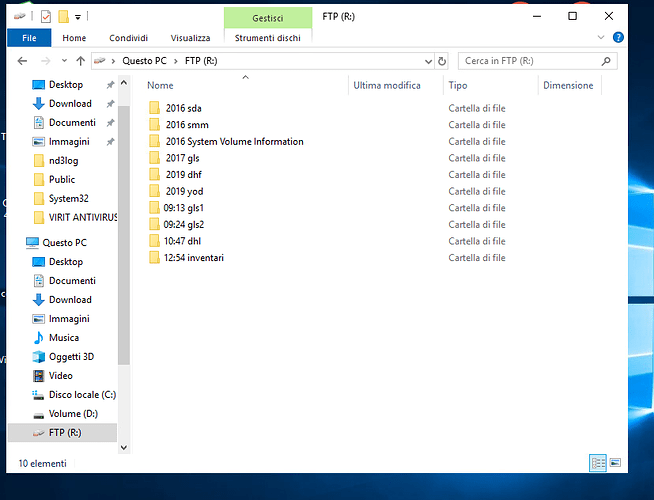Click the search magnifier icon
Screen dimensions: 654x500
[606, 61]
